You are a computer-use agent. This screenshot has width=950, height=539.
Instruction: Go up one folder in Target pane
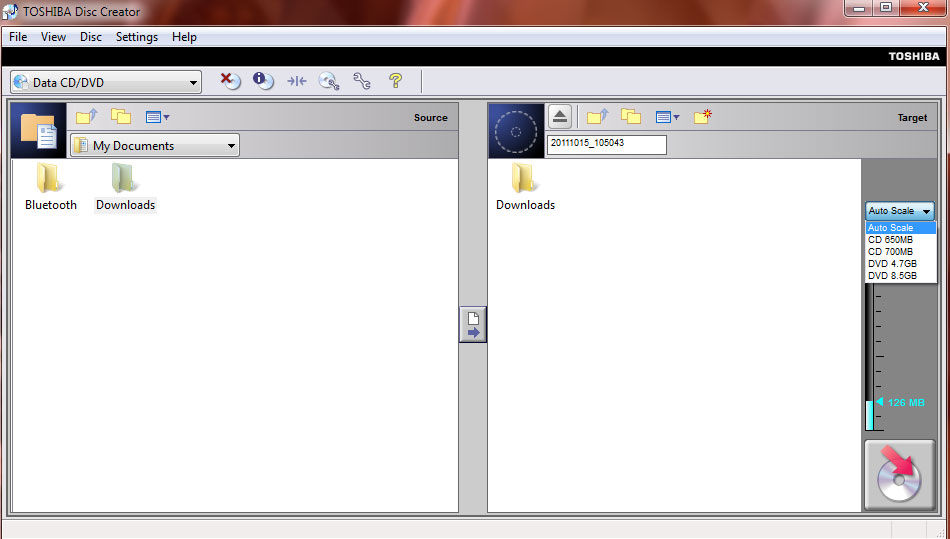597,116
